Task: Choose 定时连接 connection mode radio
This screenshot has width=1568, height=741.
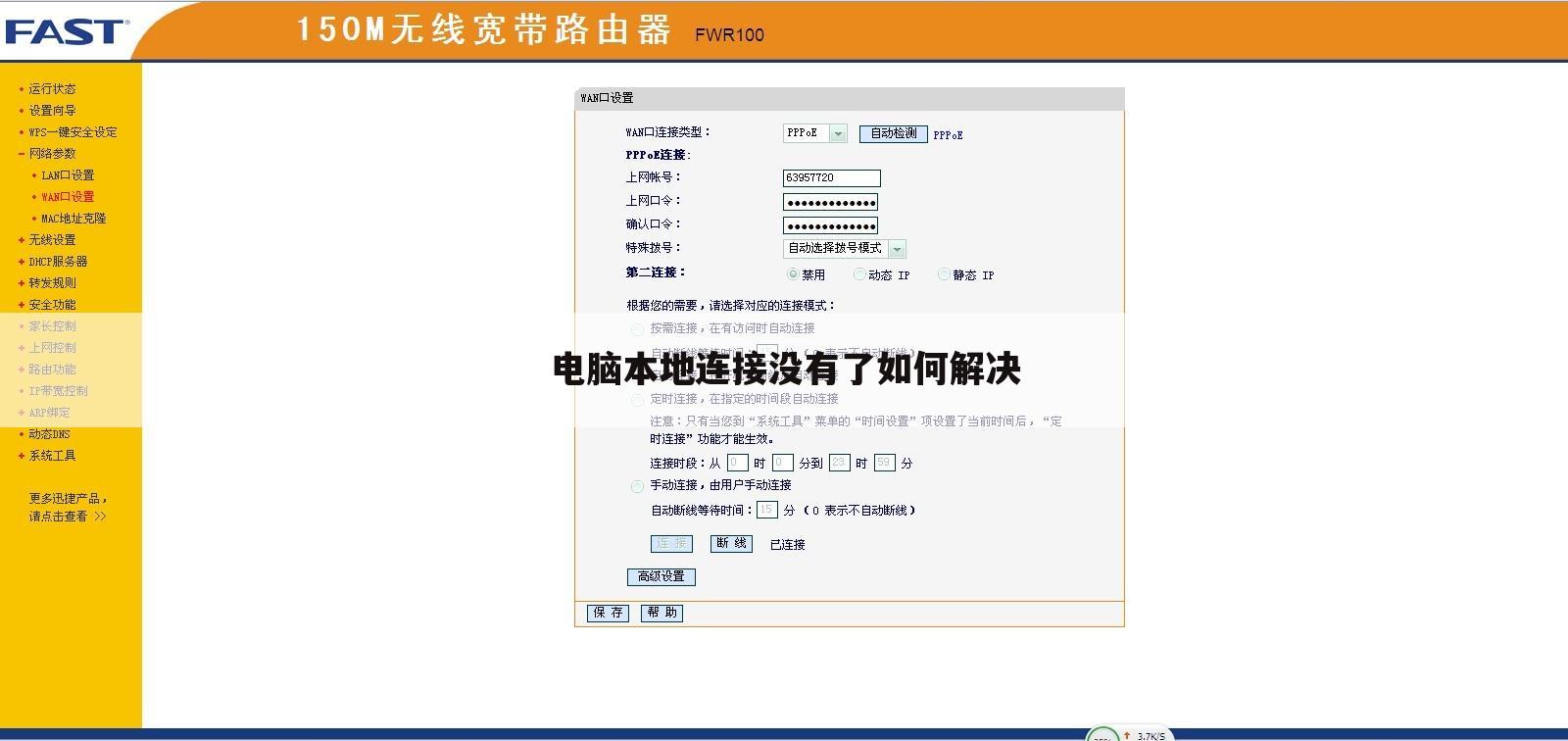Action: [x=637, y=400]
